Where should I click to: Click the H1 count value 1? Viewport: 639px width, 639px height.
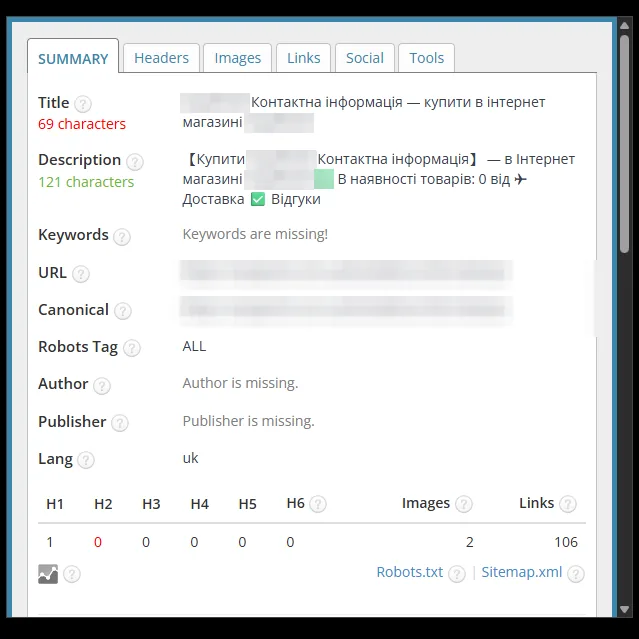(x=50, y=542)
